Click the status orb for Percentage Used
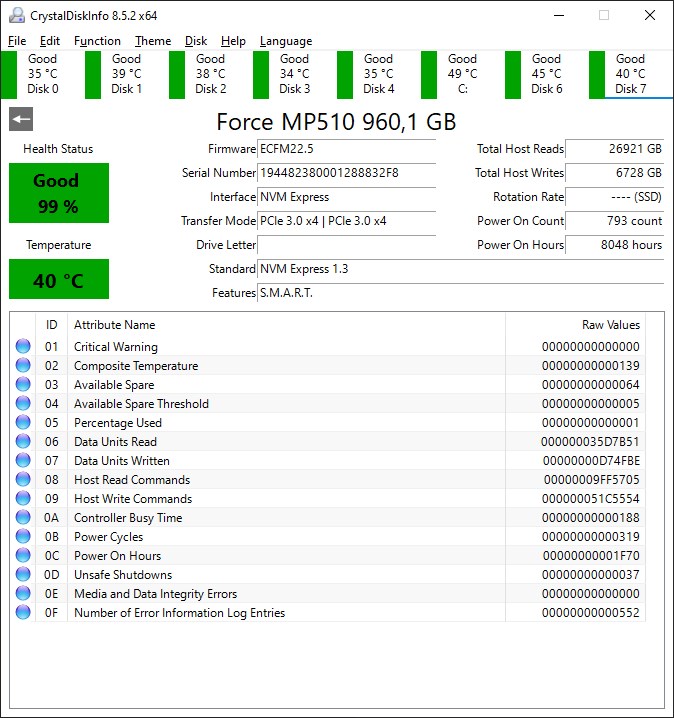This screenshot has width=674, height=718. coord(23,422)
